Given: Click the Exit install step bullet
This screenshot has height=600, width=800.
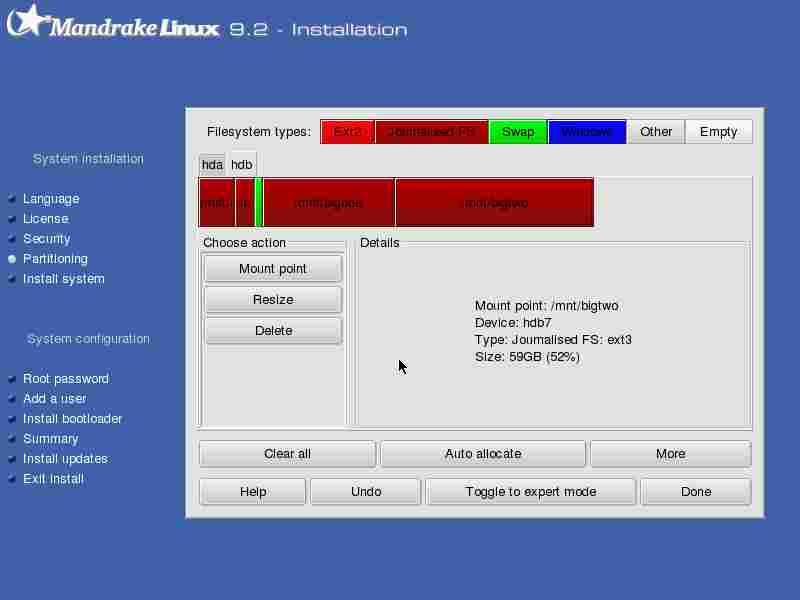Looking at the screenshot, I should point(12,479).
